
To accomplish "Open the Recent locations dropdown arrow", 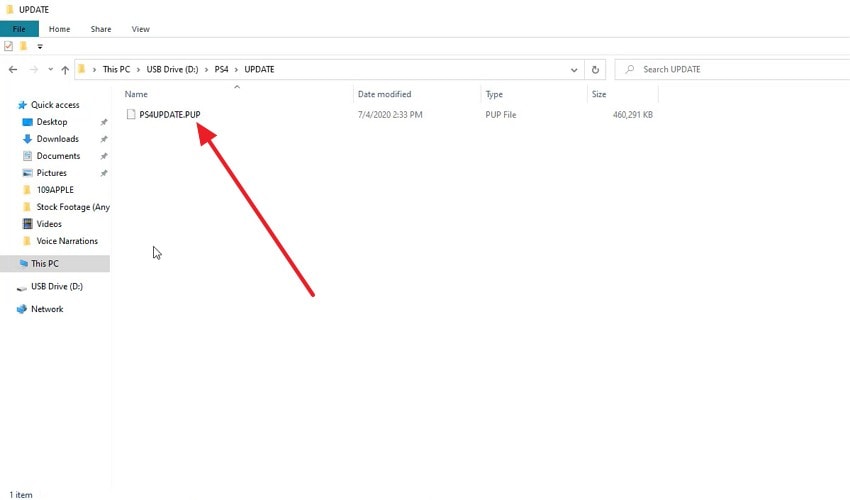I will click(50, 69).
